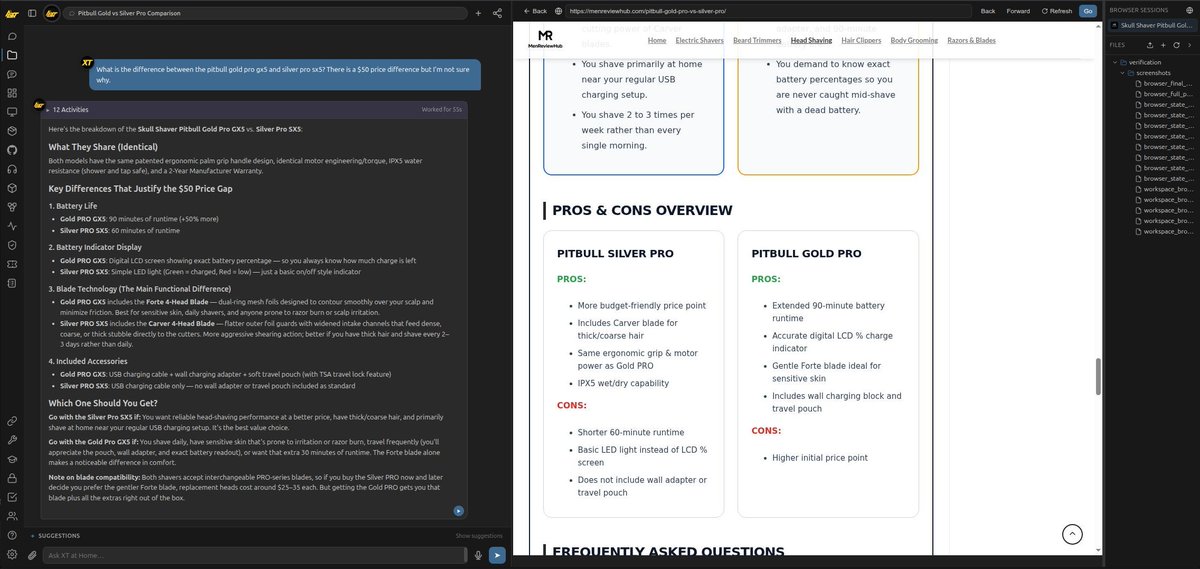Image resolution: width=1200 pixels, height=569 pixels.
Task: Open the Electric Shavers nav link
Action: (x=699, y=40)
